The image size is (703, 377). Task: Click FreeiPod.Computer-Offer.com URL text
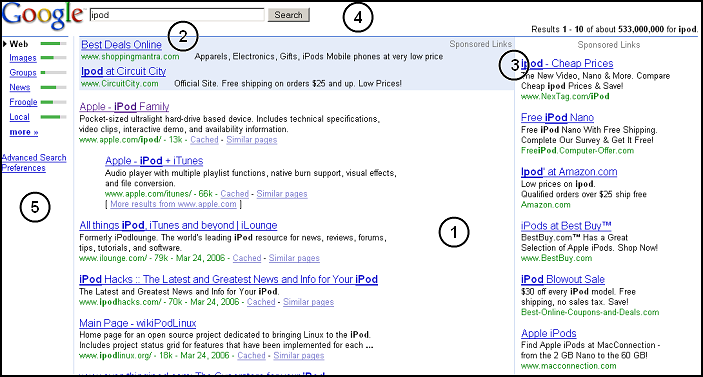[577, 151]
